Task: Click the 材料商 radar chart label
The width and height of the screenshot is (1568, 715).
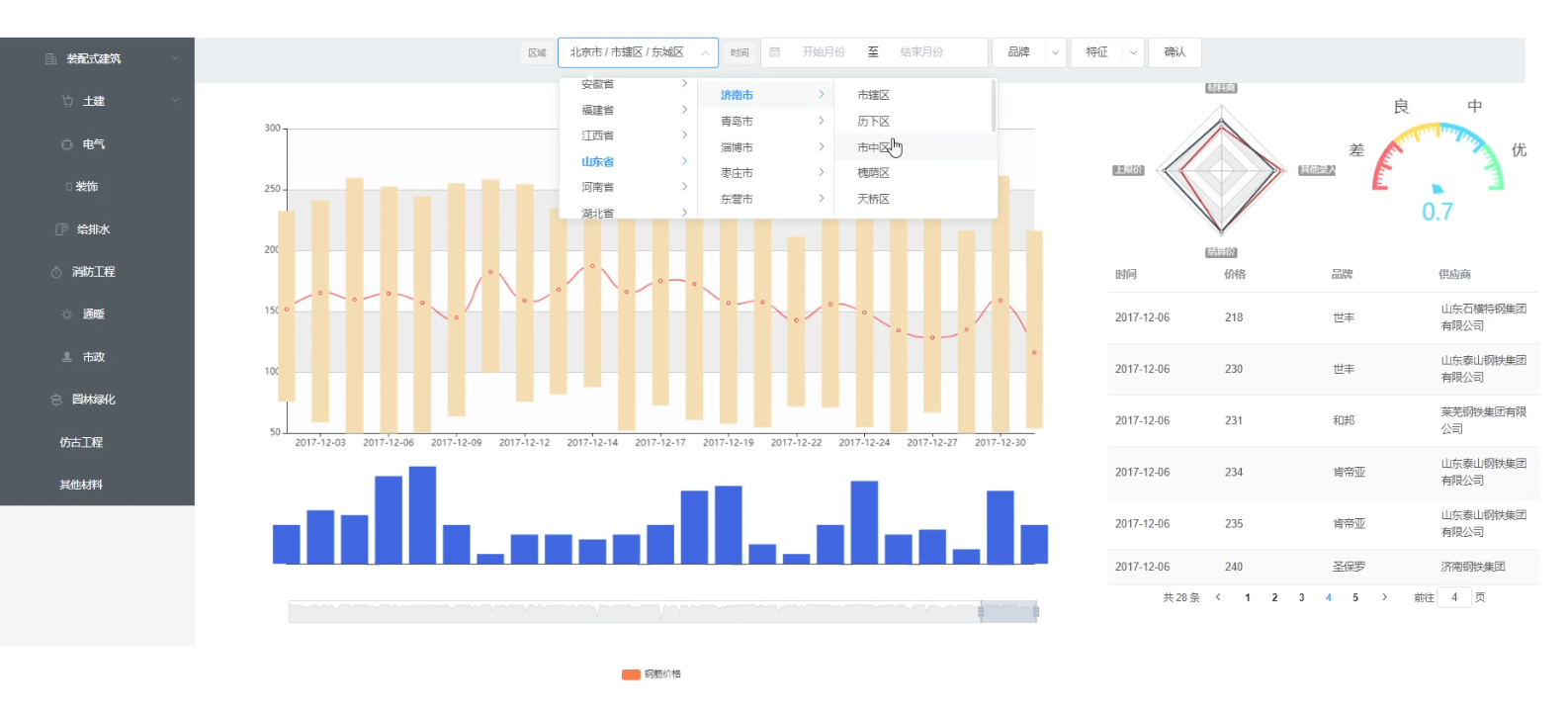Action: [1221, 88]
